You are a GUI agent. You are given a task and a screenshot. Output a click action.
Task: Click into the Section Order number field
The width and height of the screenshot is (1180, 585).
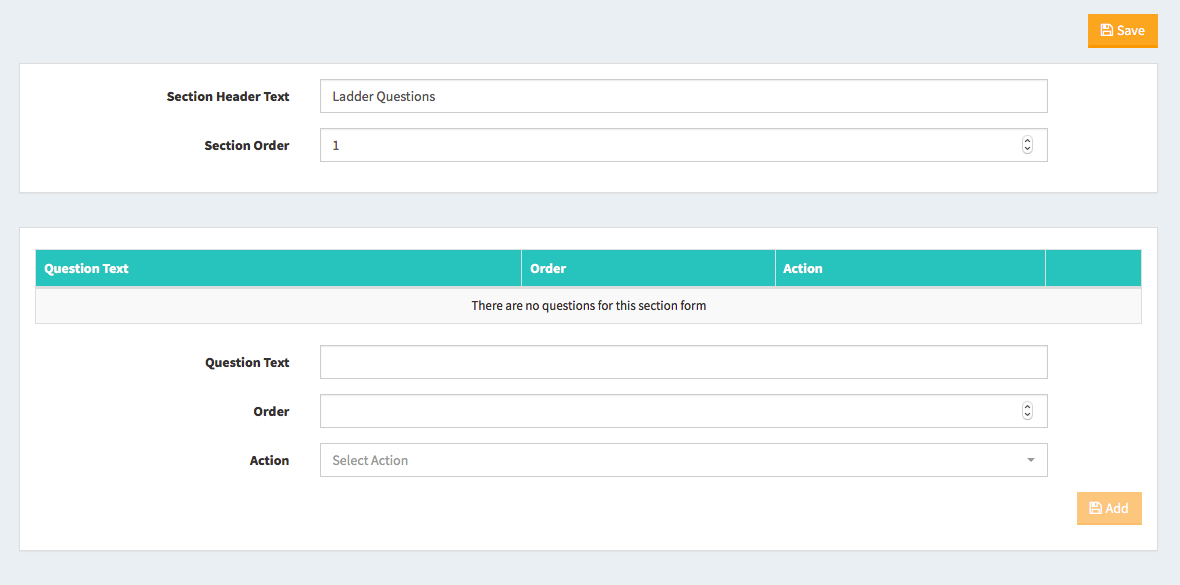pos(683,145)
